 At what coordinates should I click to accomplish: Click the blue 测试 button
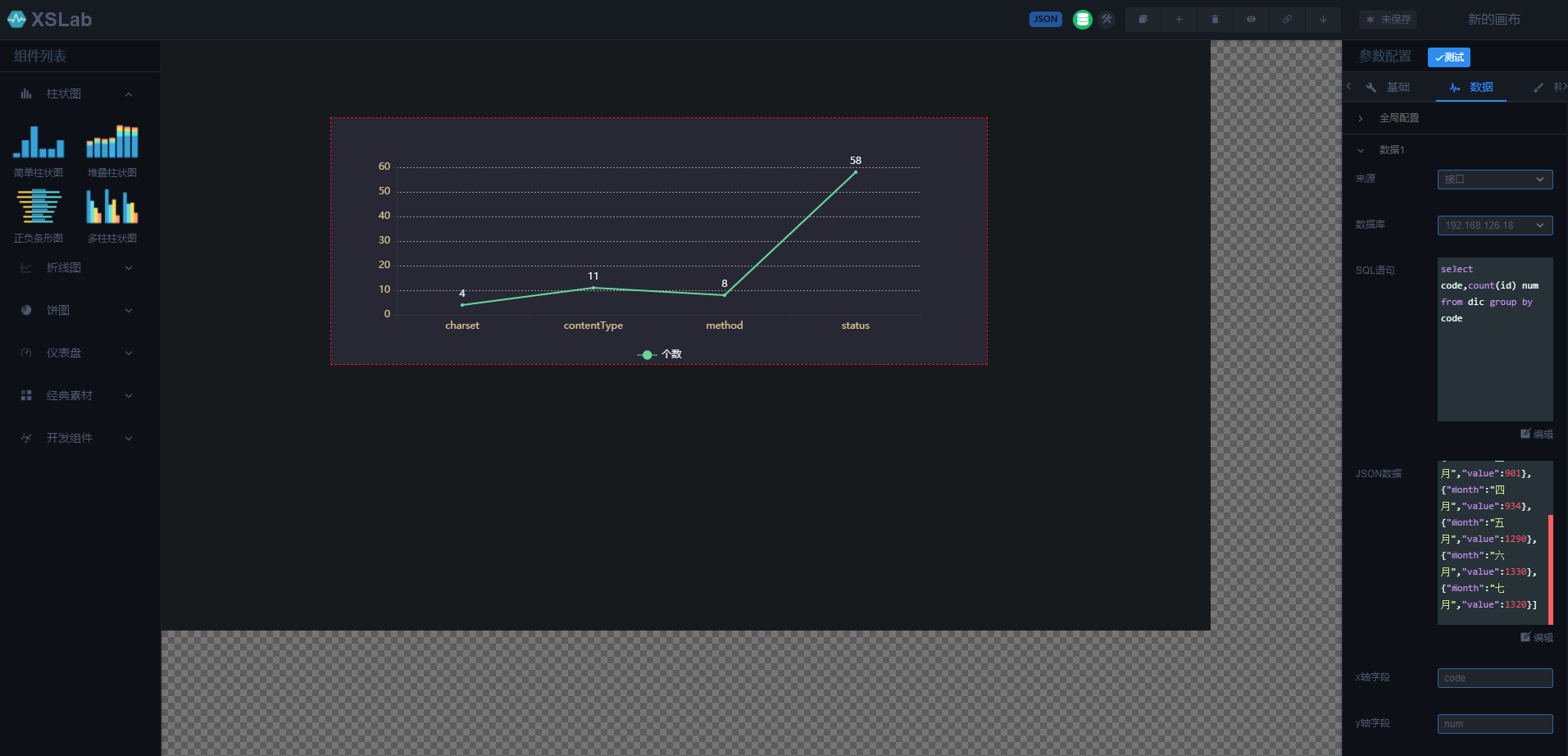click(1448, 57)
